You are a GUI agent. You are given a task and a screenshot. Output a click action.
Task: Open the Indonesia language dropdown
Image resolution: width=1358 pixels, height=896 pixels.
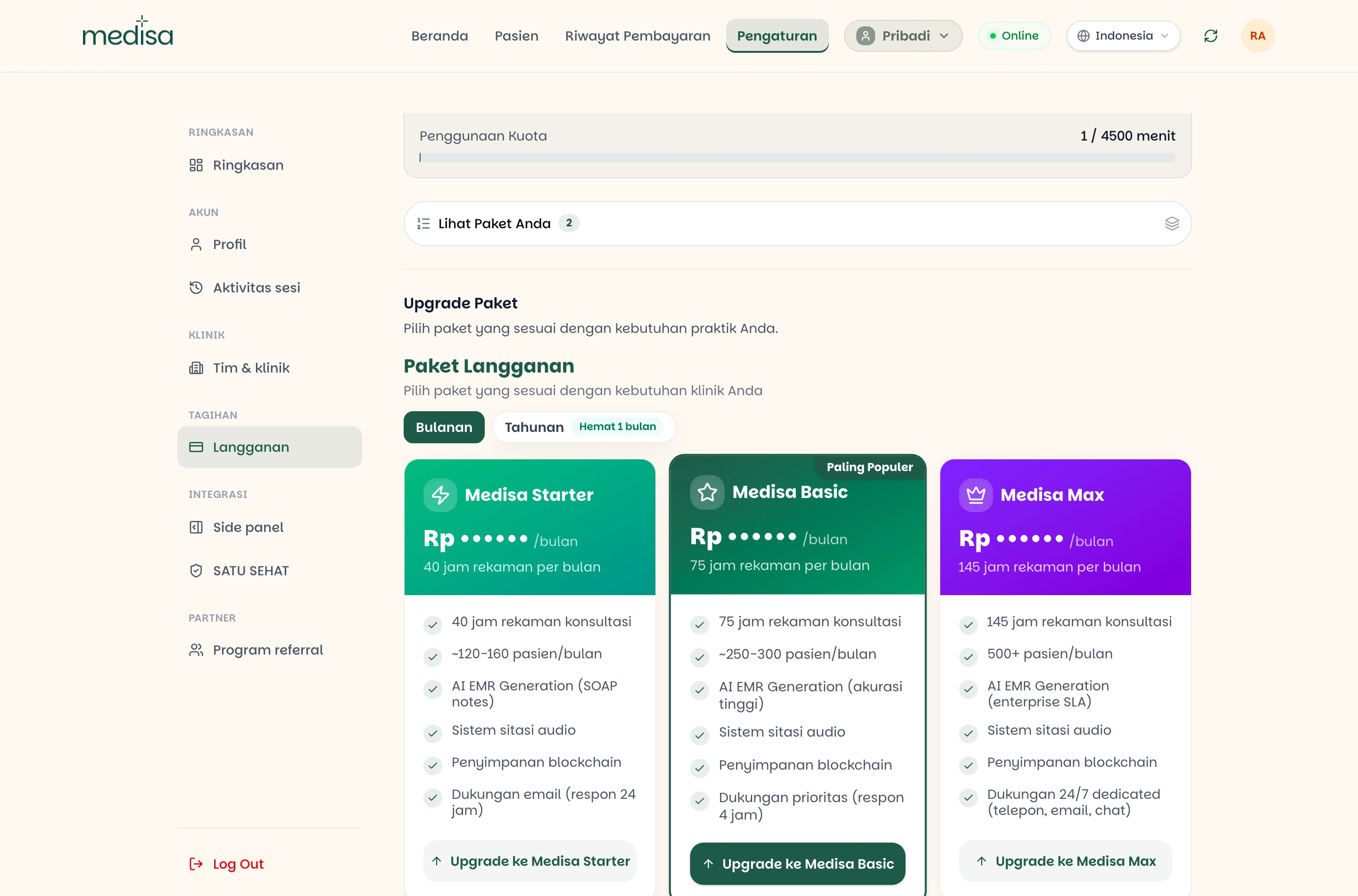[x=1123, y=36]
